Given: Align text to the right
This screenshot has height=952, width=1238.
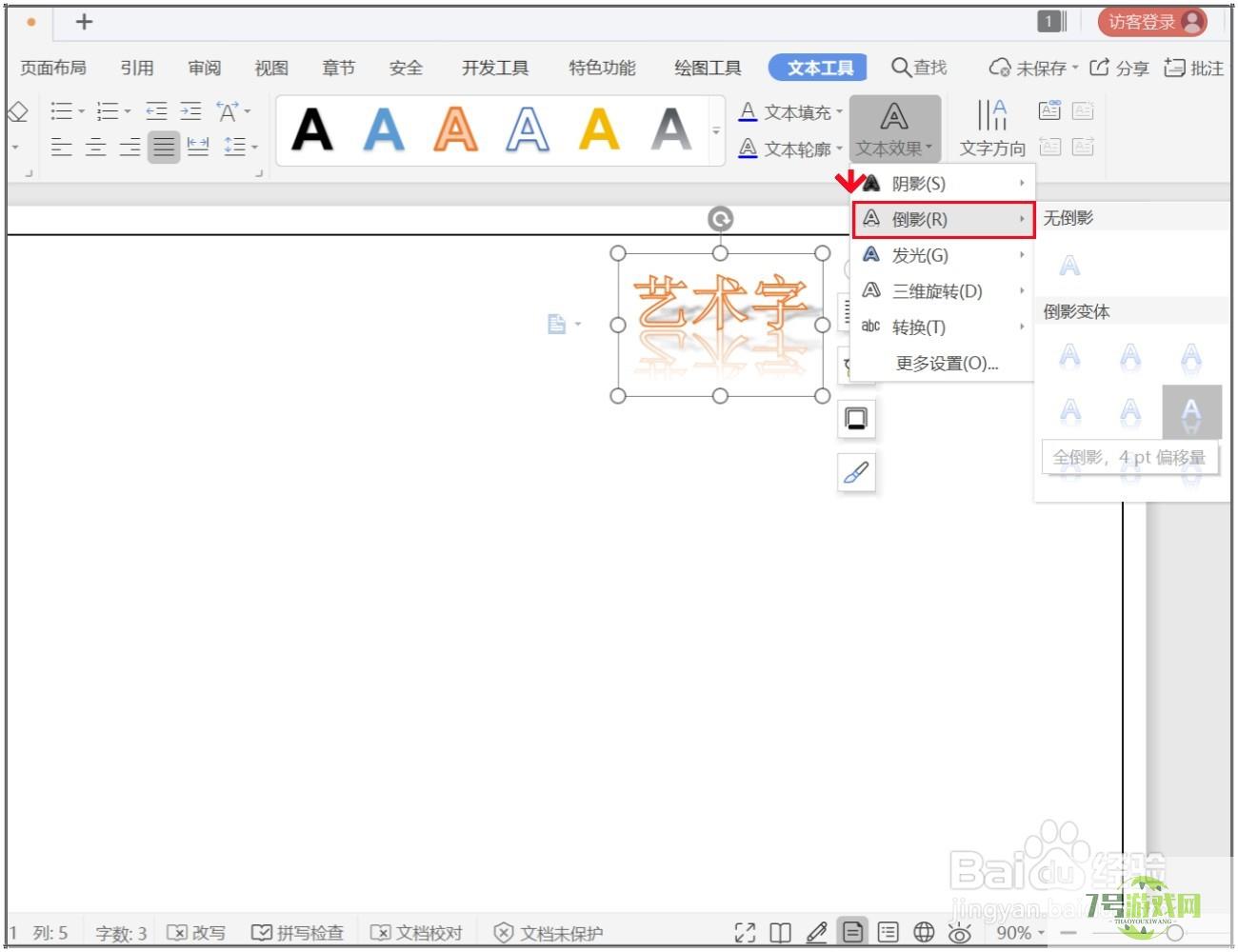Looking at the screenshot, I should click(130, 147).
